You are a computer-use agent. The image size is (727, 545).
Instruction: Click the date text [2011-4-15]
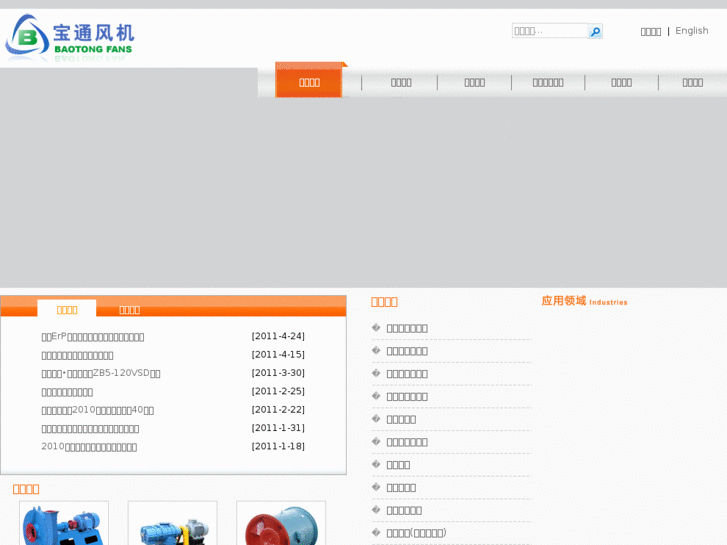coord(278,355)
